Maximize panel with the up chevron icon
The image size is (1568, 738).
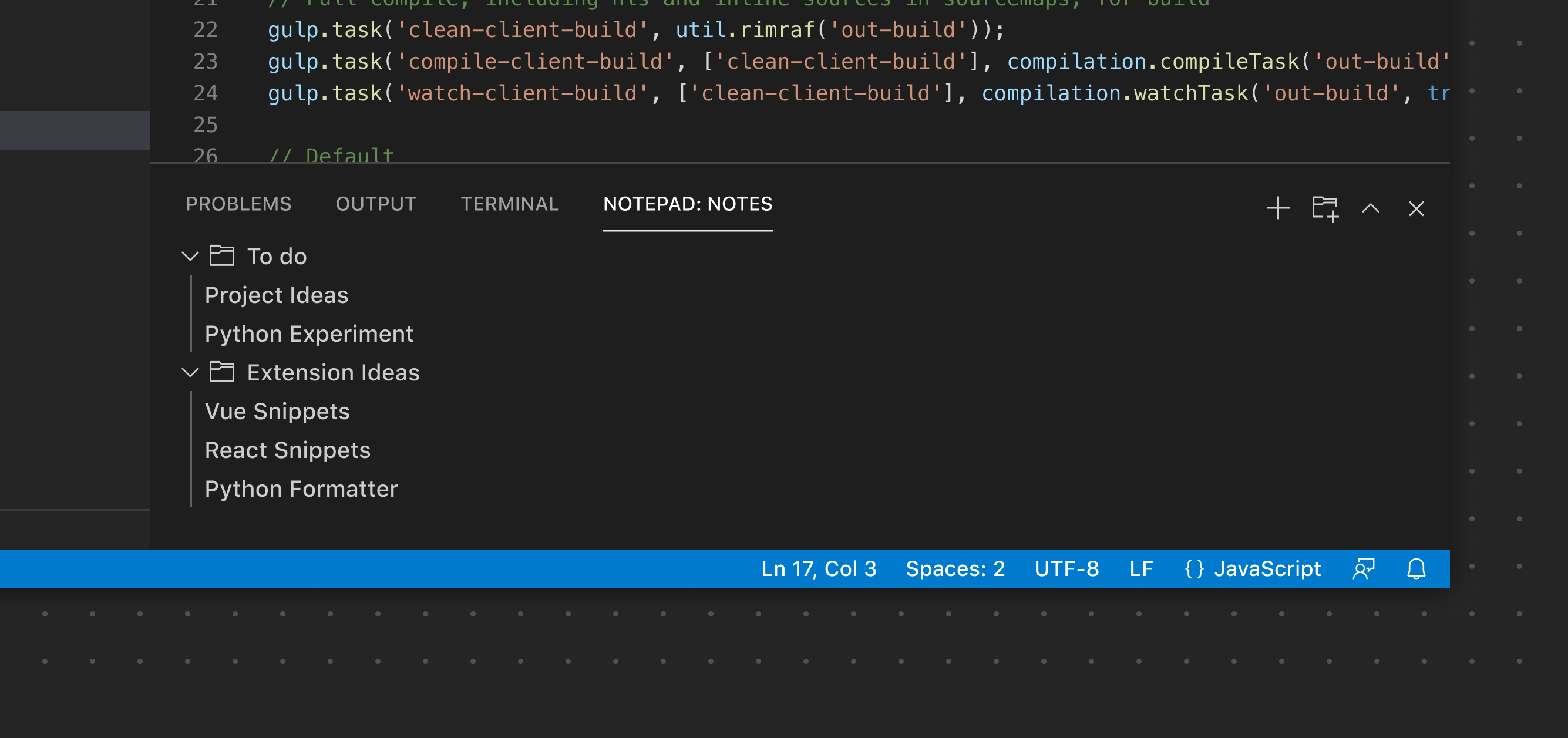coord(1370,208)
